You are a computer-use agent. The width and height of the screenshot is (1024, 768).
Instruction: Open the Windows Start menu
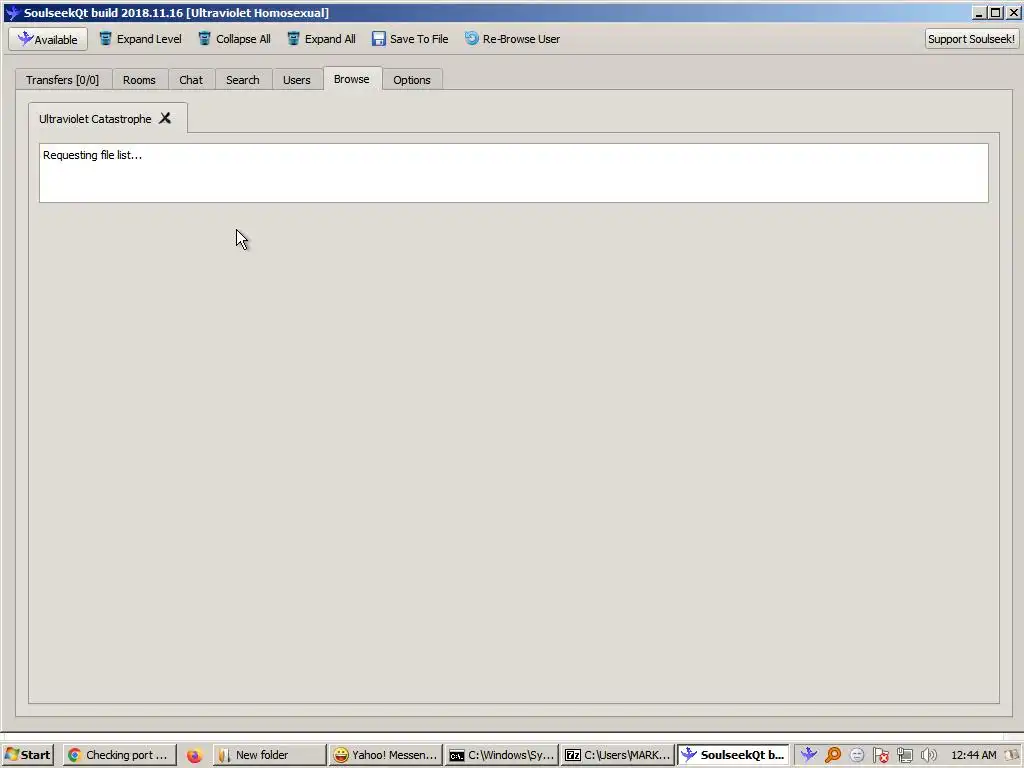point(27,755)
